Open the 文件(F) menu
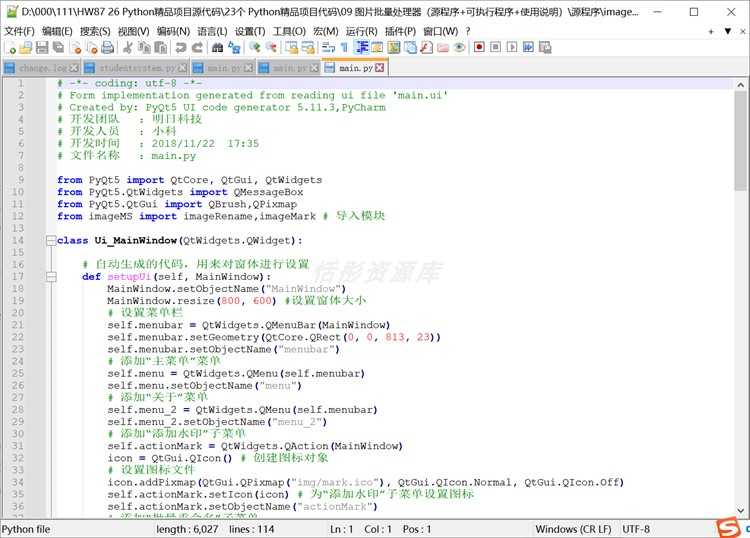 tap(20, 32)
